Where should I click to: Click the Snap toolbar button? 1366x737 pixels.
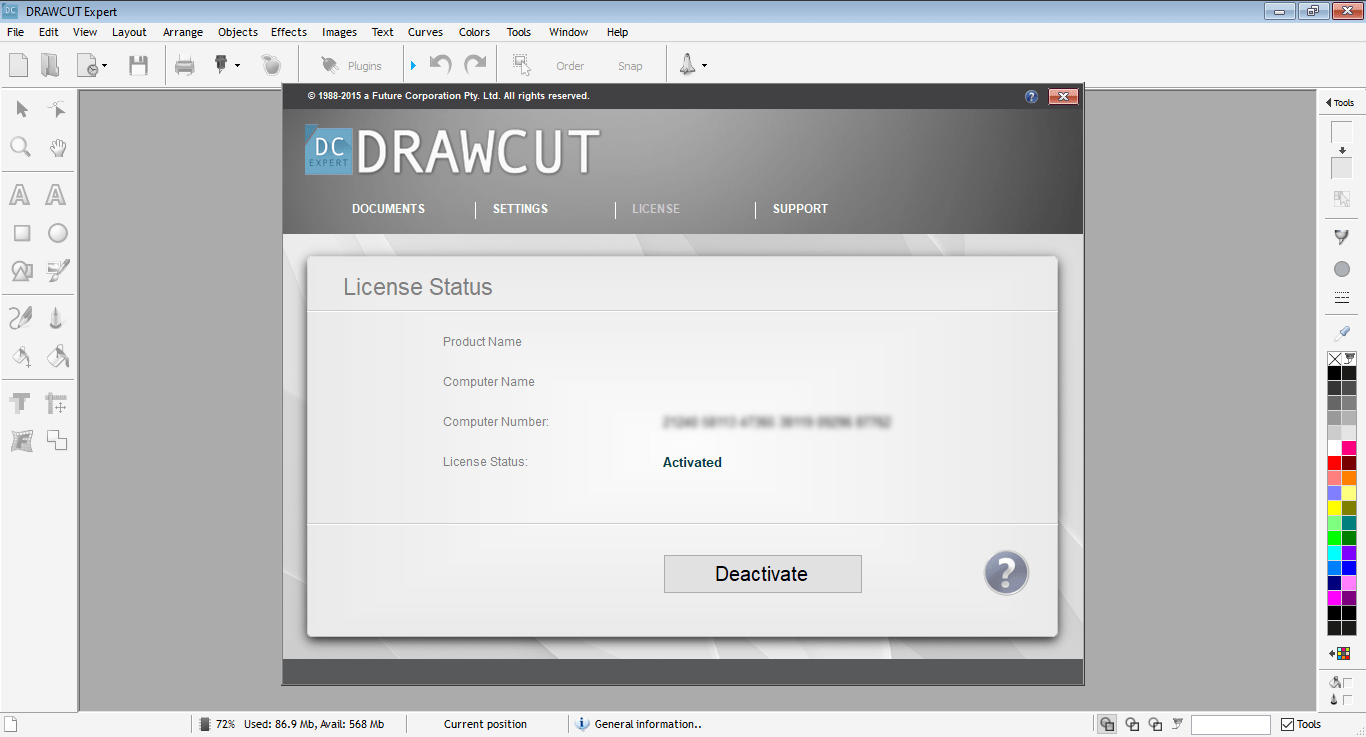pyautogui.click(x=630, y=66)
